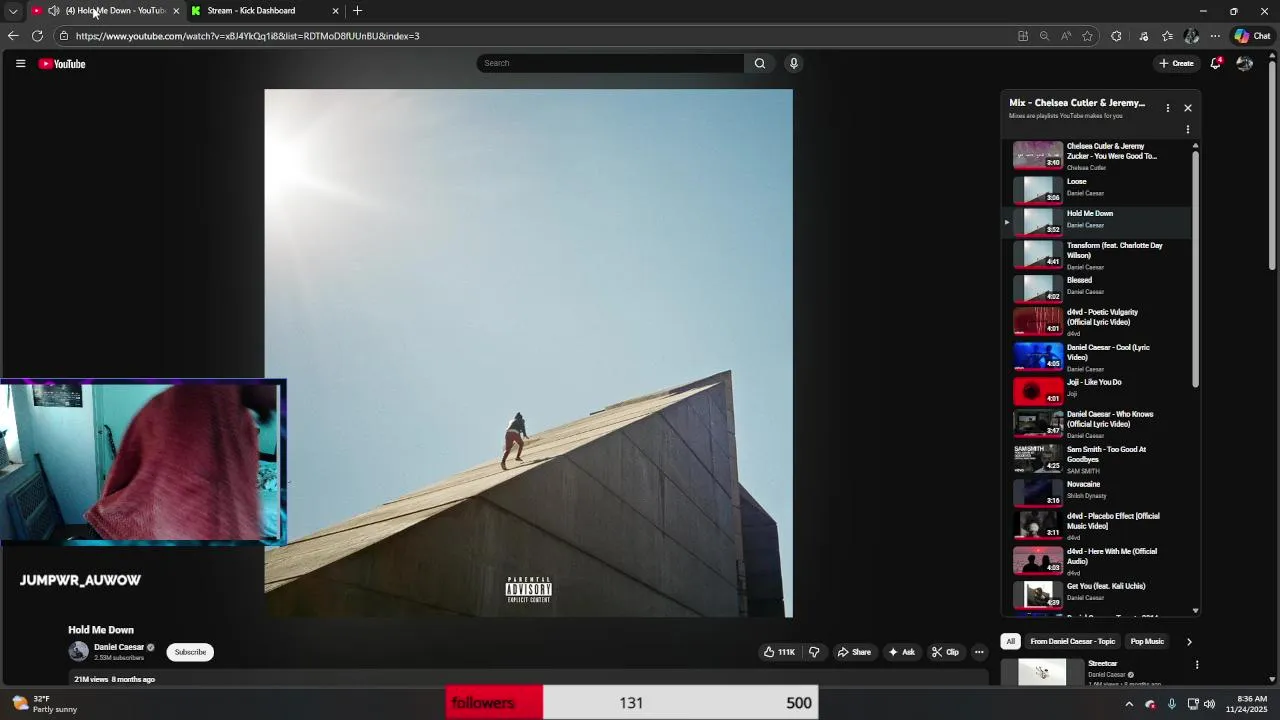View site information lock icon

click(x=64, y=36)
